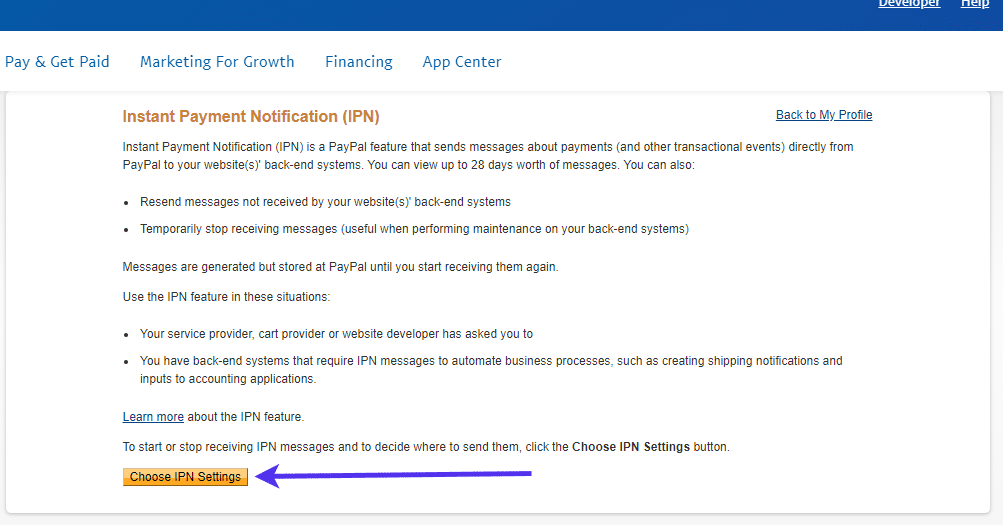Click the Help link in the header
The image size is (1003, 525).
[975, 4]
